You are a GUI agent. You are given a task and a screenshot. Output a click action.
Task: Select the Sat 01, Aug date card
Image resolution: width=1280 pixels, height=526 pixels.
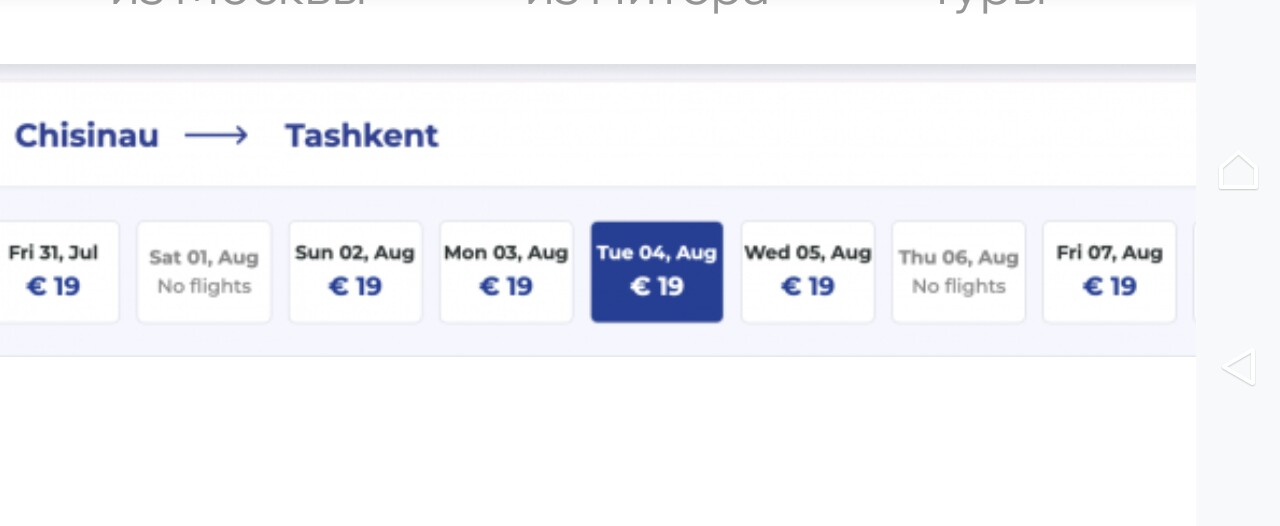(x=204, y=272)
